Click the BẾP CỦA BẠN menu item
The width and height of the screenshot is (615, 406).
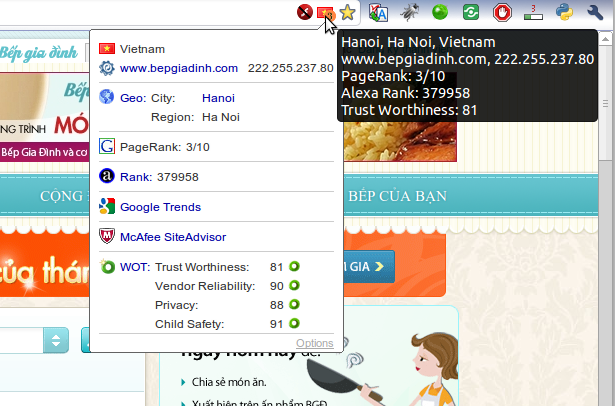point(398,196)
